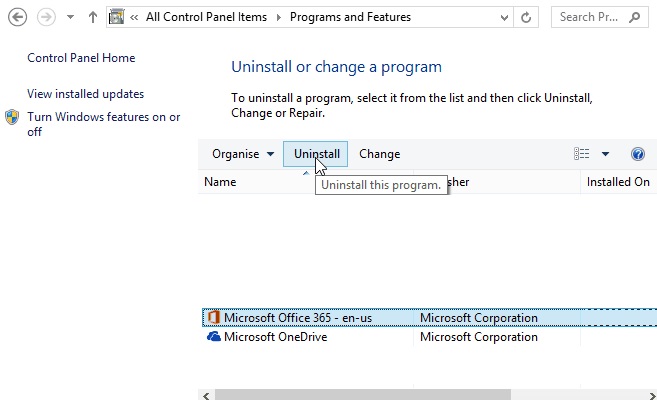The image size is (657, 400).
Task: Click Microsoft Corporation publisher for Office 365
Action: (479, 318)
